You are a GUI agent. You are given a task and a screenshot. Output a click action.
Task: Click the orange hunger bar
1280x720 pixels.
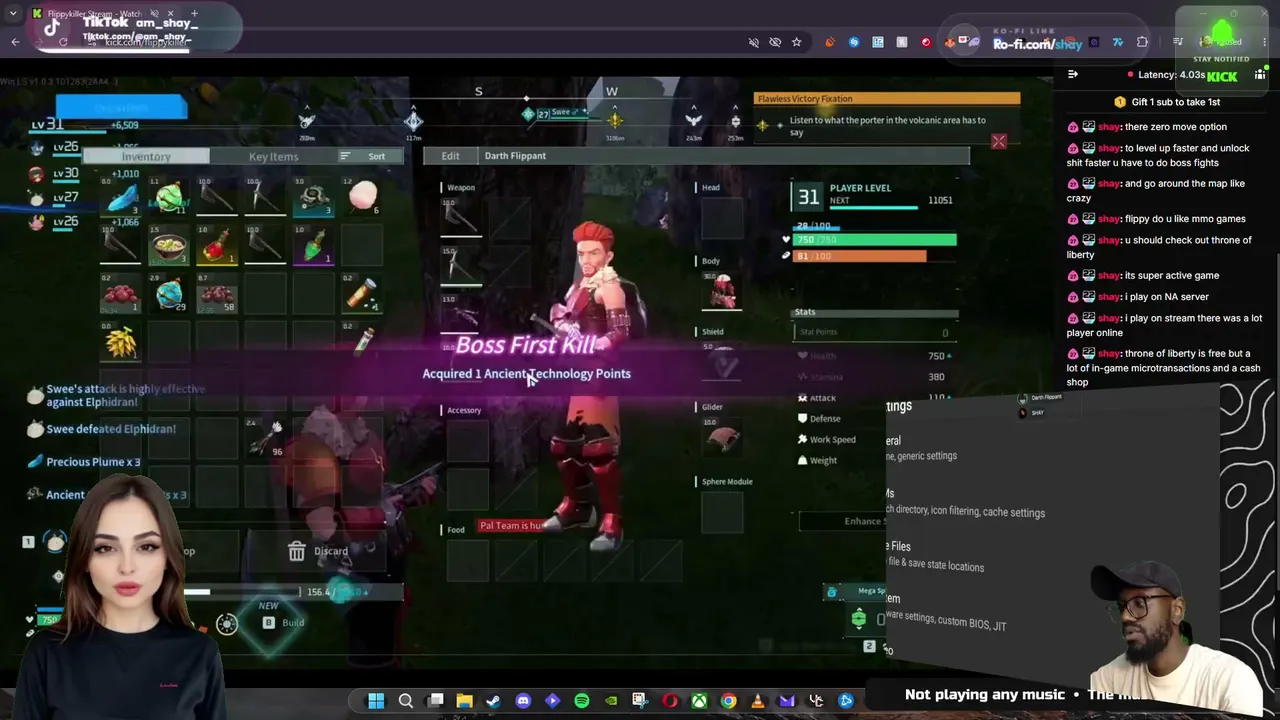859,256
